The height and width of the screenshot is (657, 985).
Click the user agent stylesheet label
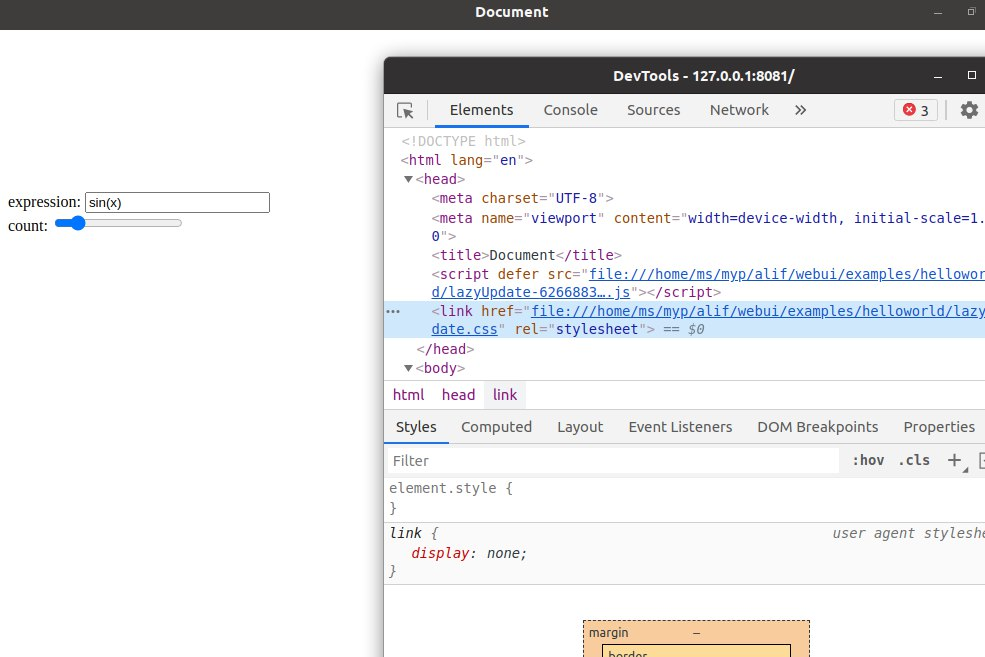tap(908, 533)
